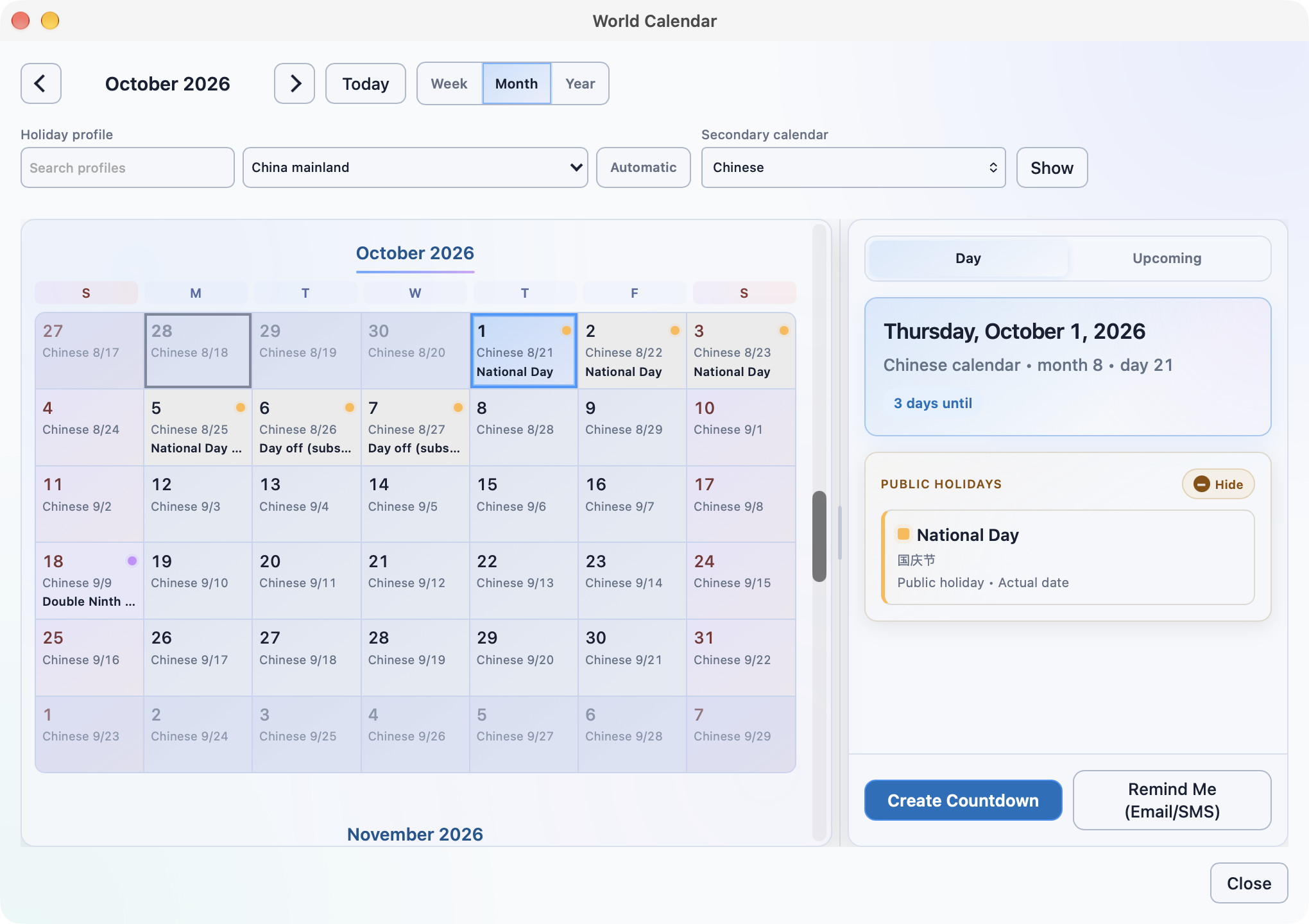Click the calendar vertical scrollbar thumb
The height and width of the screenshot is (924, 1309).
coord(819,536)
